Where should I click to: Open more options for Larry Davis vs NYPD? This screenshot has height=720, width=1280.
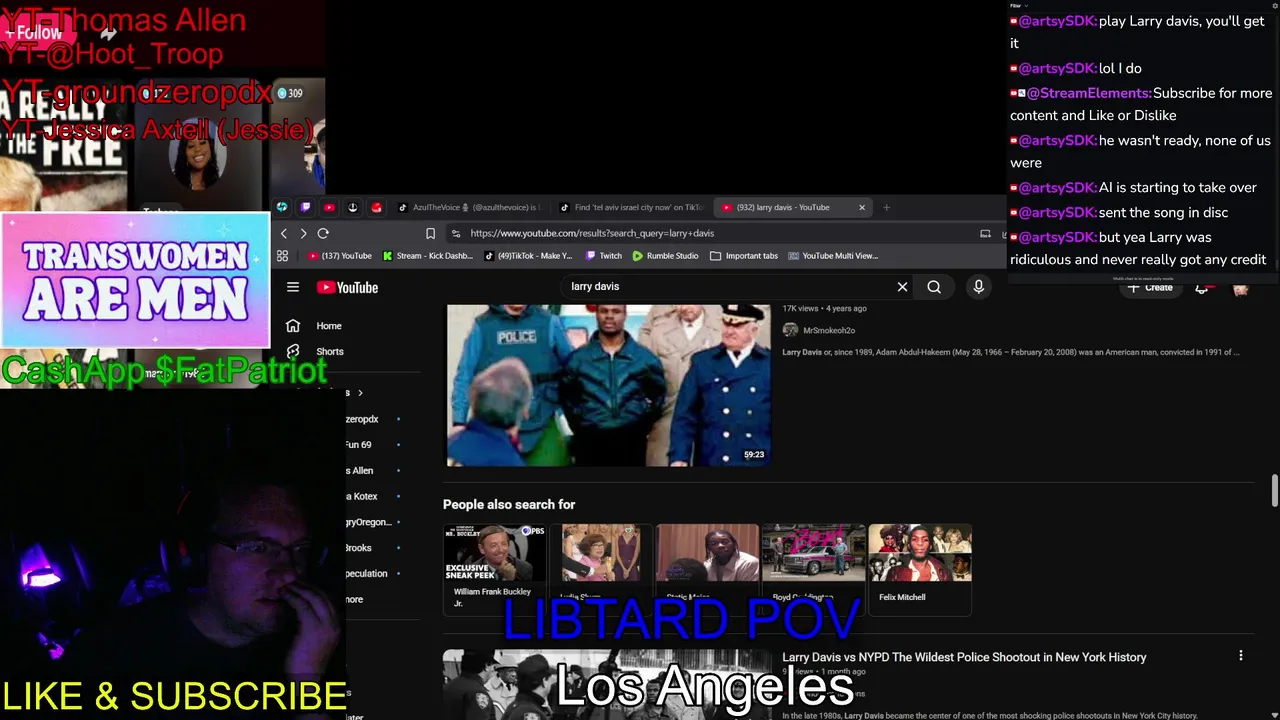coord(1241,656)
